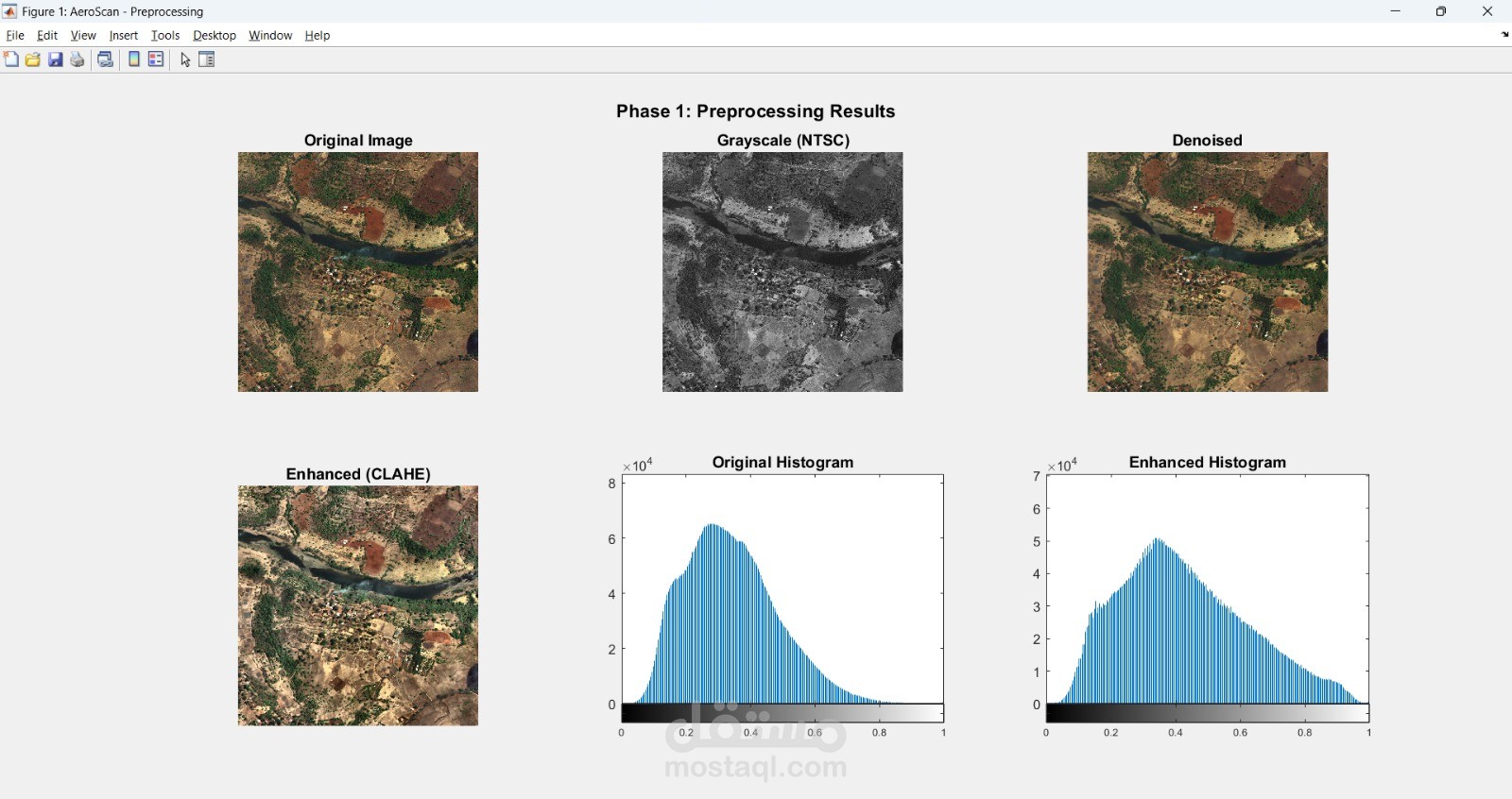Save the figure with floppy icon
1512x799 pixels.
point(56,59)
